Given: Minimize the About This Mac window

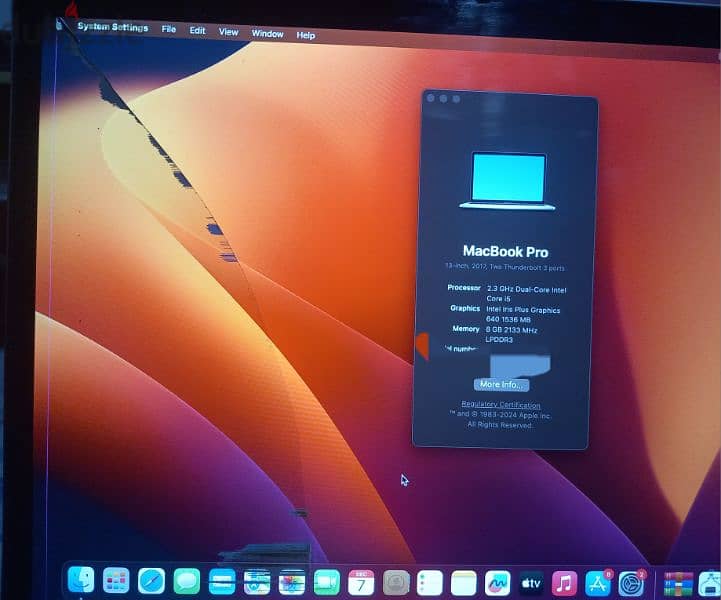Looking at the screenshot, I should click(443, 98).
